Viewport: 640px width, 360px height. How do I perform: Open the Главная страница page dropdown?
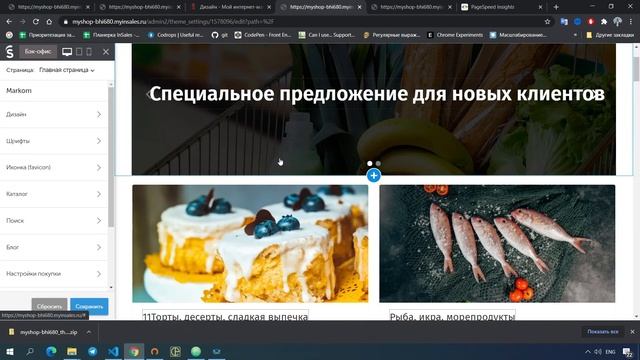click(x=67, y=70)
